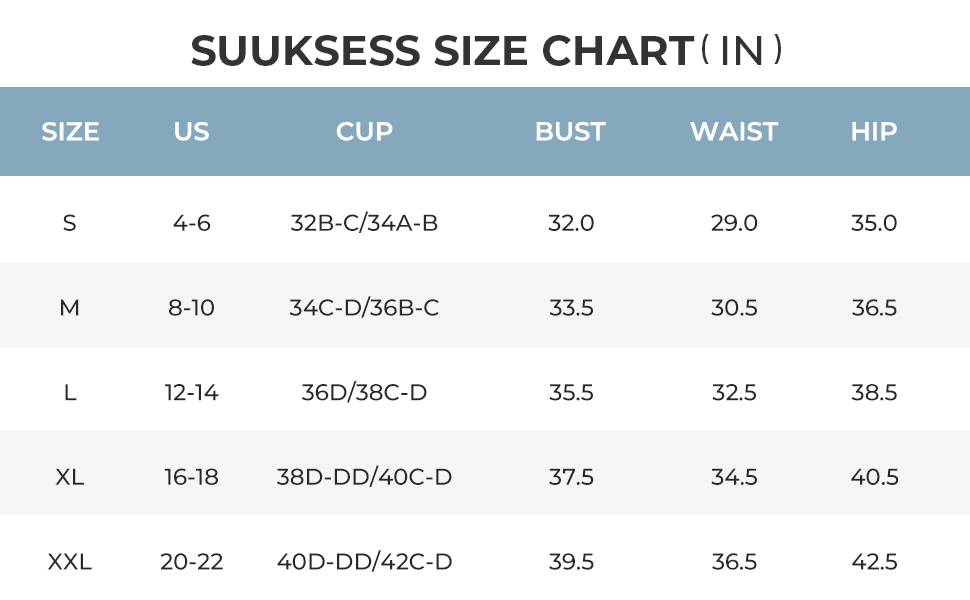The width and height of the screenshot is (970, 600).
Task: Click the WAIST column header
Action: [x=734, y=132]
